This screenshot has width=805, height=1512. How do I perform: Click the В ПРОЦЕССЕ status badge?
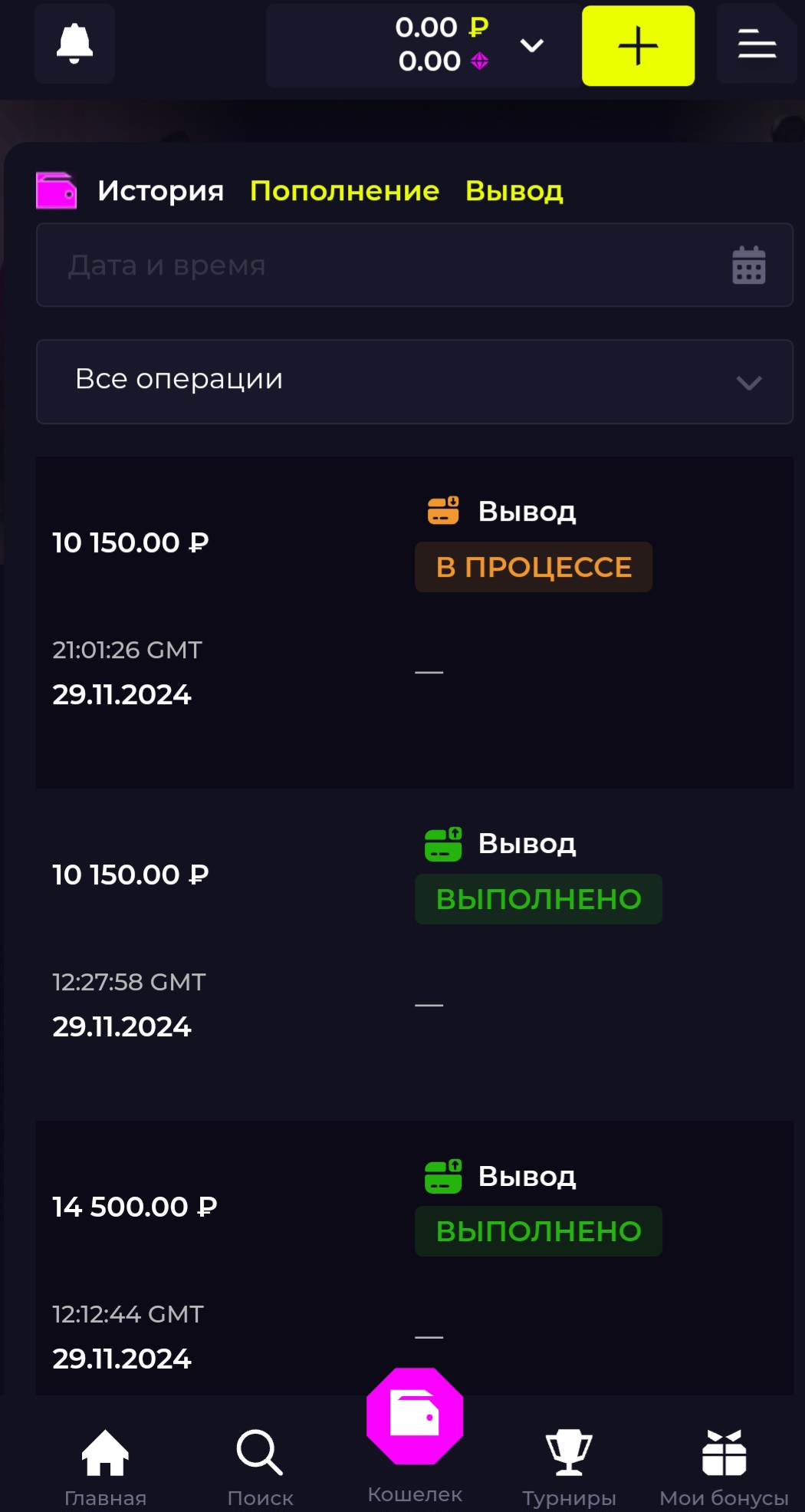534,567
